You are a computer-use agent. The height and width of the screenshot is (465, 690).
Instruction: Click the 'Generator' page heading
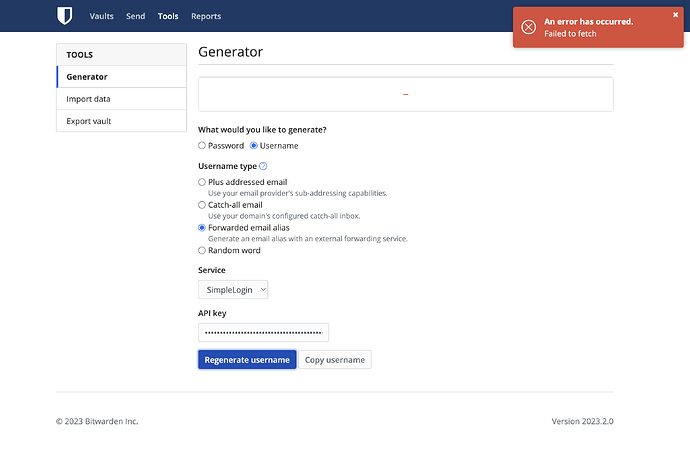pos(230,52)
